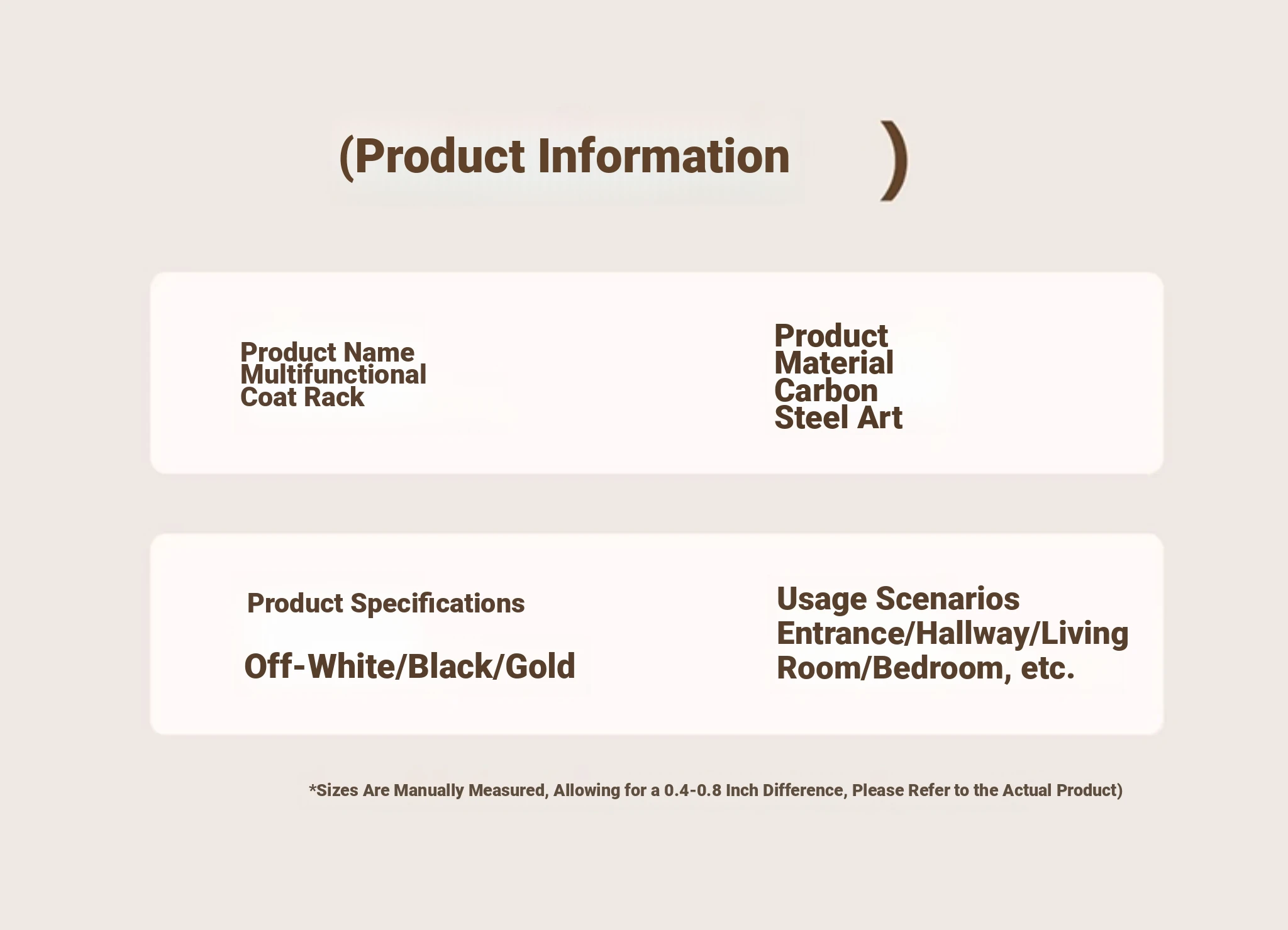This screenshot has width=1288, height=930.
Task: Click the sizes manually measured footnote
Action: [x=716, y=790]
